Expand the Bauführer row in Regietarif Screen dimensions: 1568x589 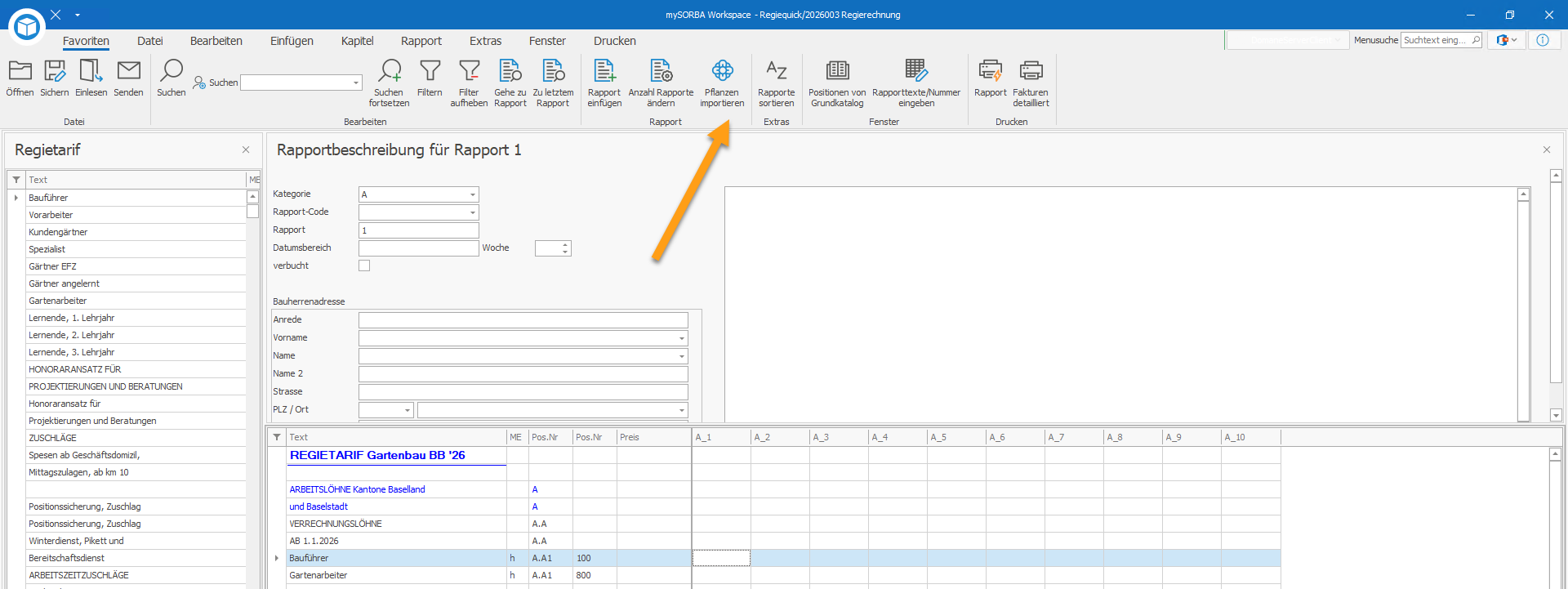click(x=16, y=198)
